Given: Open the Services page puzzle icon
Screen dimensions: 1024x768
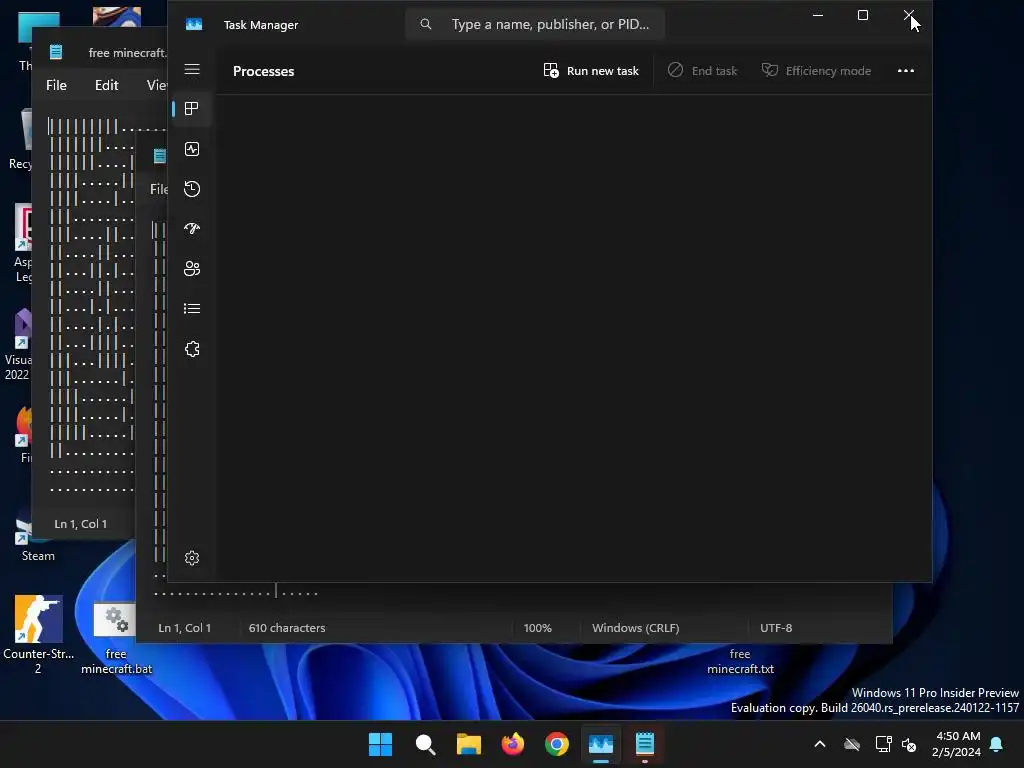Looking at the screenshot, I should tap(192, 349).
